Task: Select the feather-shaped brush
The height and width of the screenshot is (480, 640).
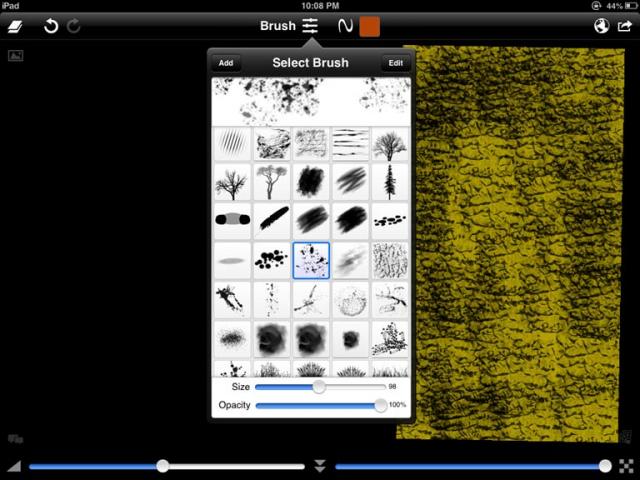Action: click(x=271, y=220)
